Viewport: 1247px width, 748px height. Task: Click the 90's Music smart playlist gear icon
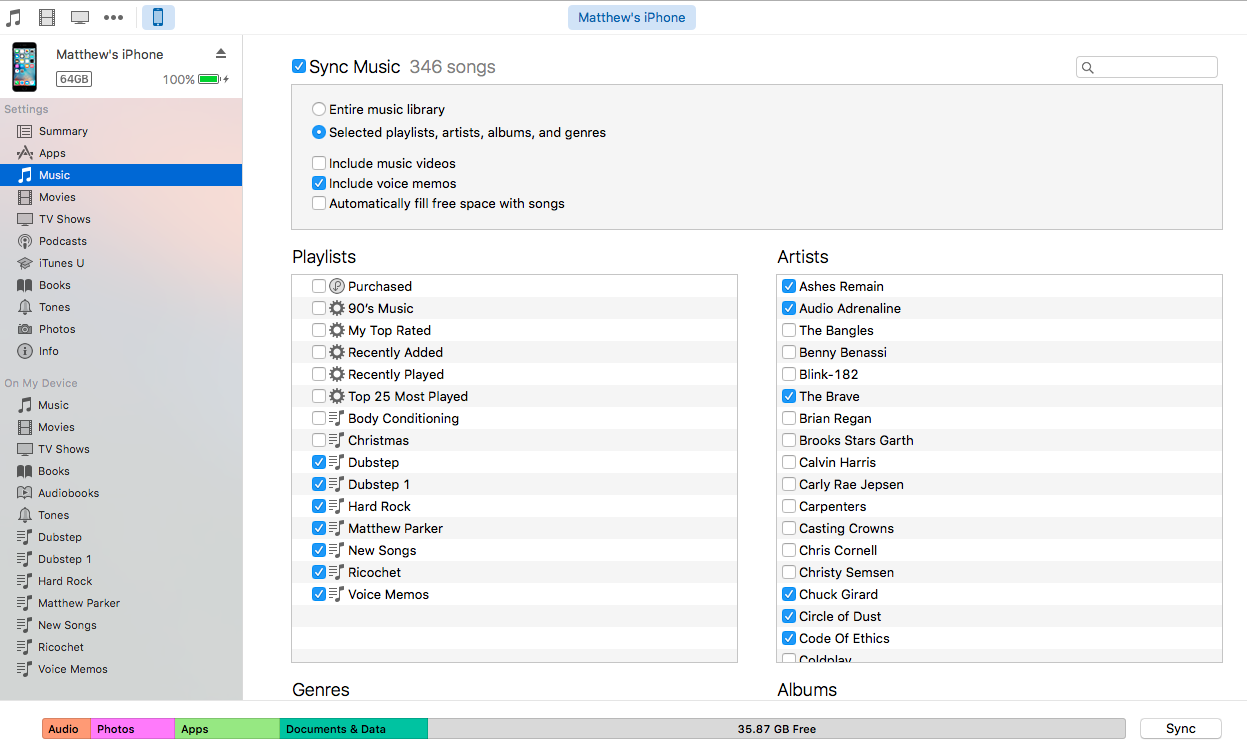[337, 308]
